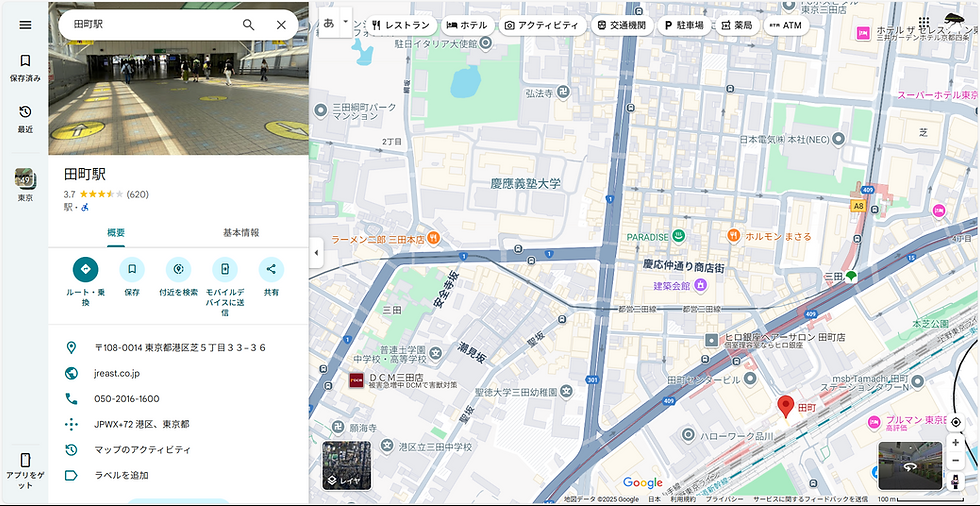This screenshot has height=506, width=980.
Task: Open the Street View preview thumbnail
Action: pyautogui.click(x=910, y=466)
